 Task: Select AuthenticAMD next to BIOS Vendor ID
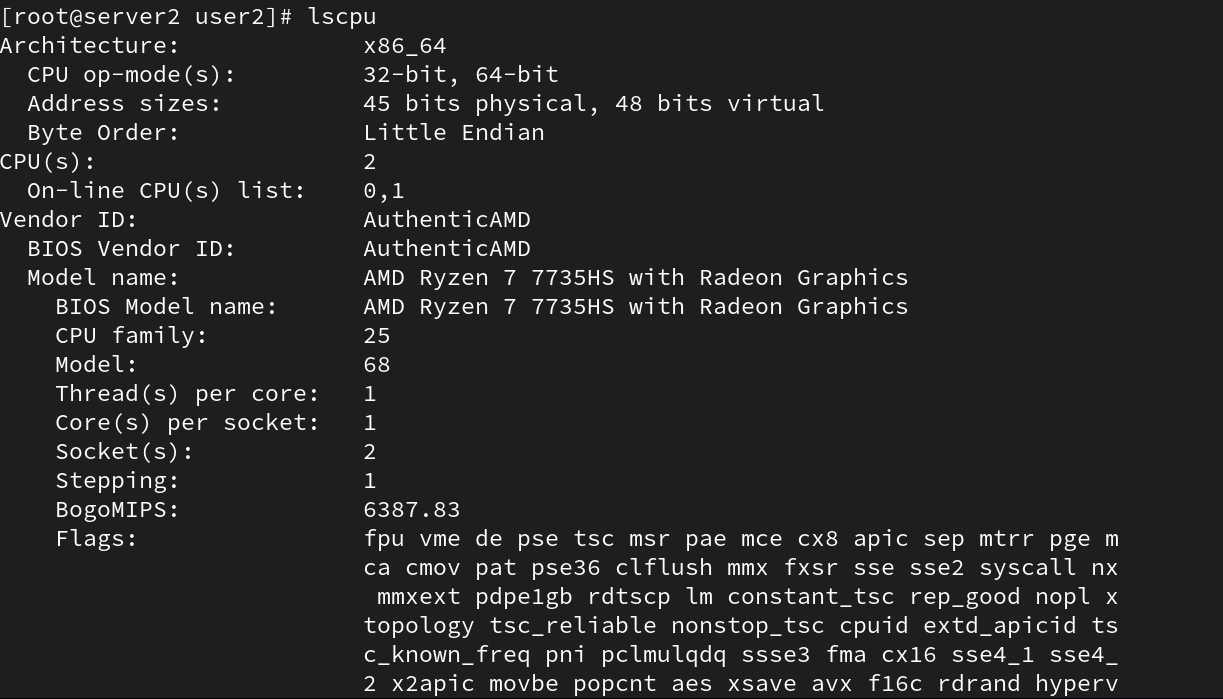447,249
